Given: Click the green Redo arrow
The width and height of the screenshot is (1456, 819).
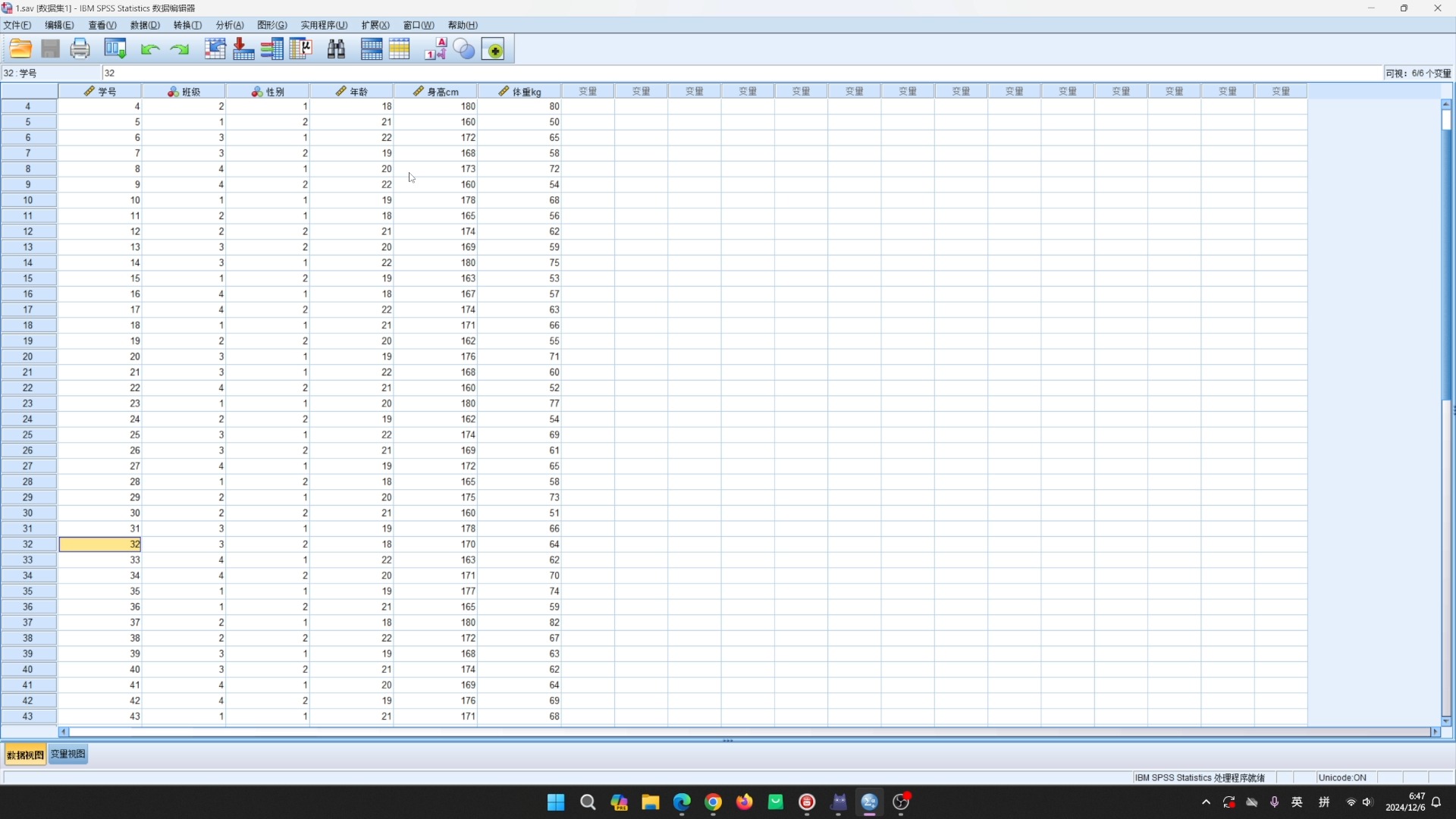Looking at the screenshot, I should [180, 50].
